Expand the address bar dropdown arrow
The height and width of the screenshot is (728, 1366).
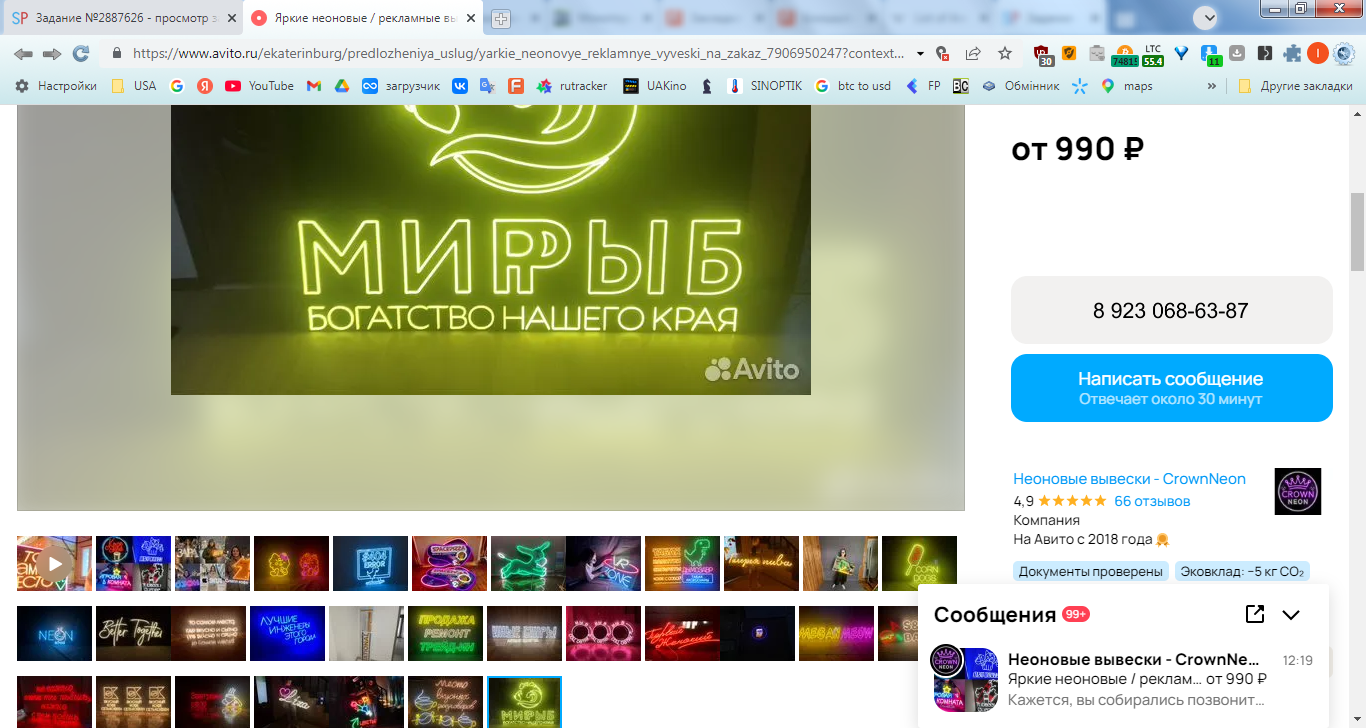pyautogui.click(x=921, y=54)
